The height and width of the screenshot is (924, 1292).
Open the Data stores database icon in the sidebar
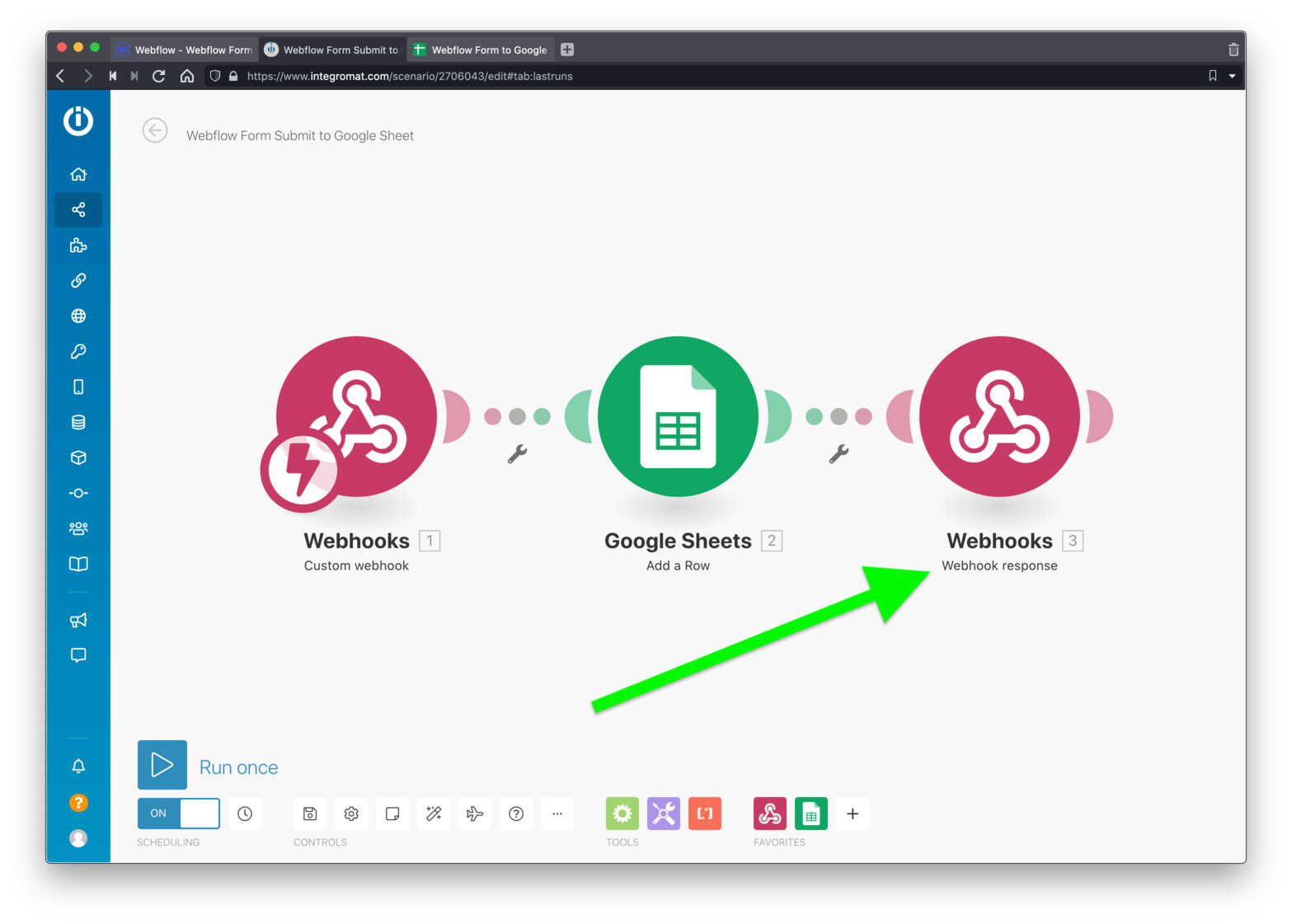(78, 422)
